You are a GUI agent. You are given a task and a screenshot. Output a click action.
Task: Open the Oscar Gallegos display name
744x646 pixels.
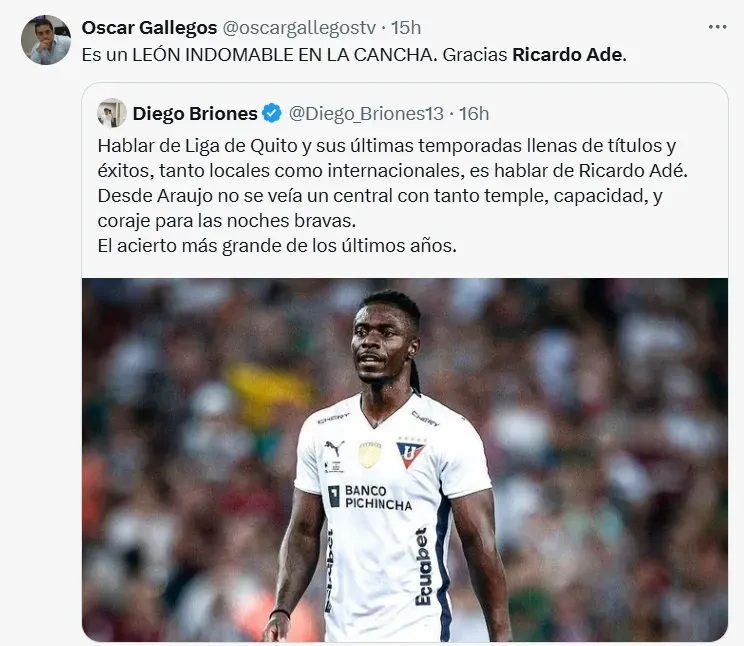(x=149, y=28)
